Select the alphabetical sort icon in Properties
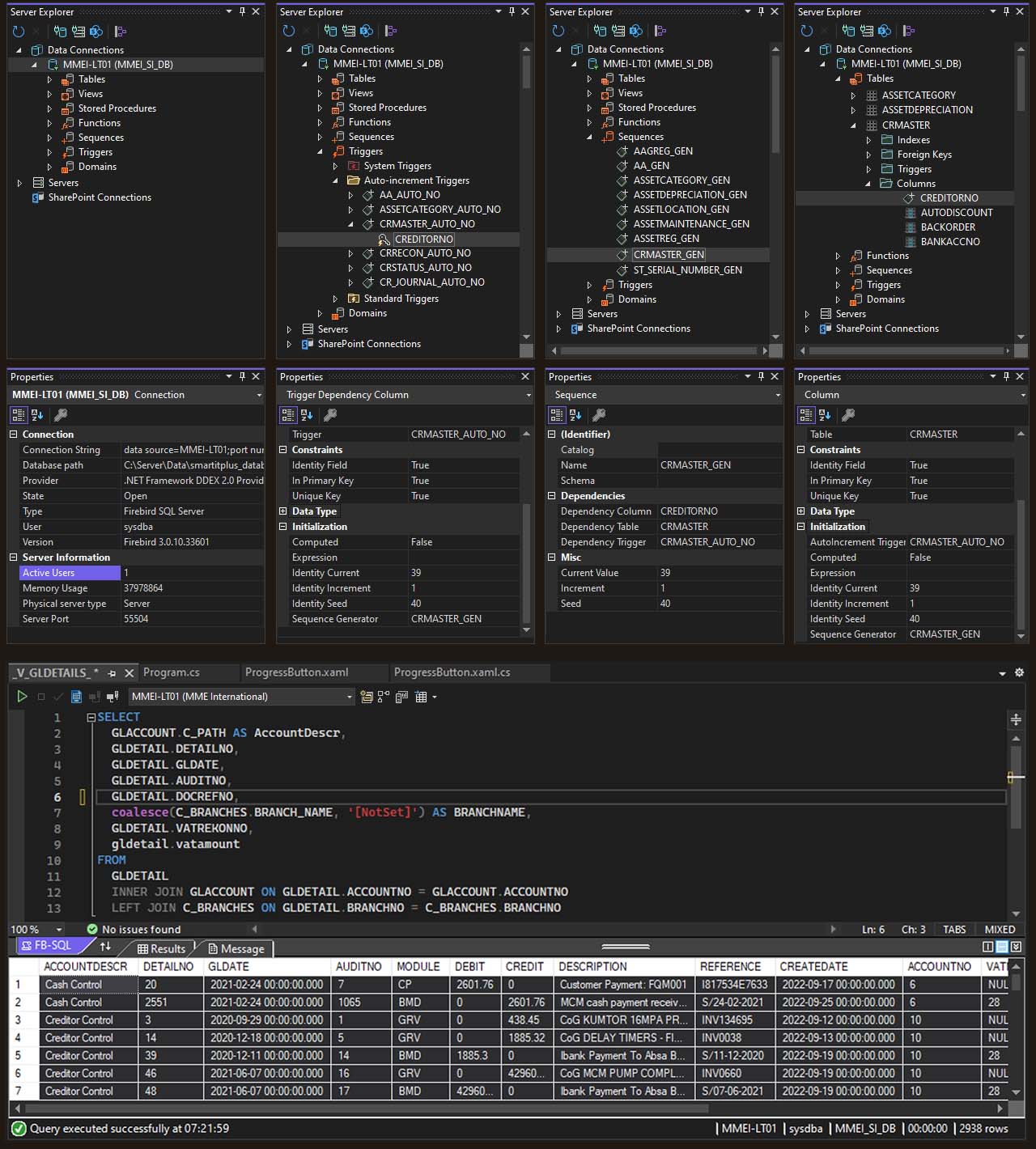 click(x=36, y=414)
